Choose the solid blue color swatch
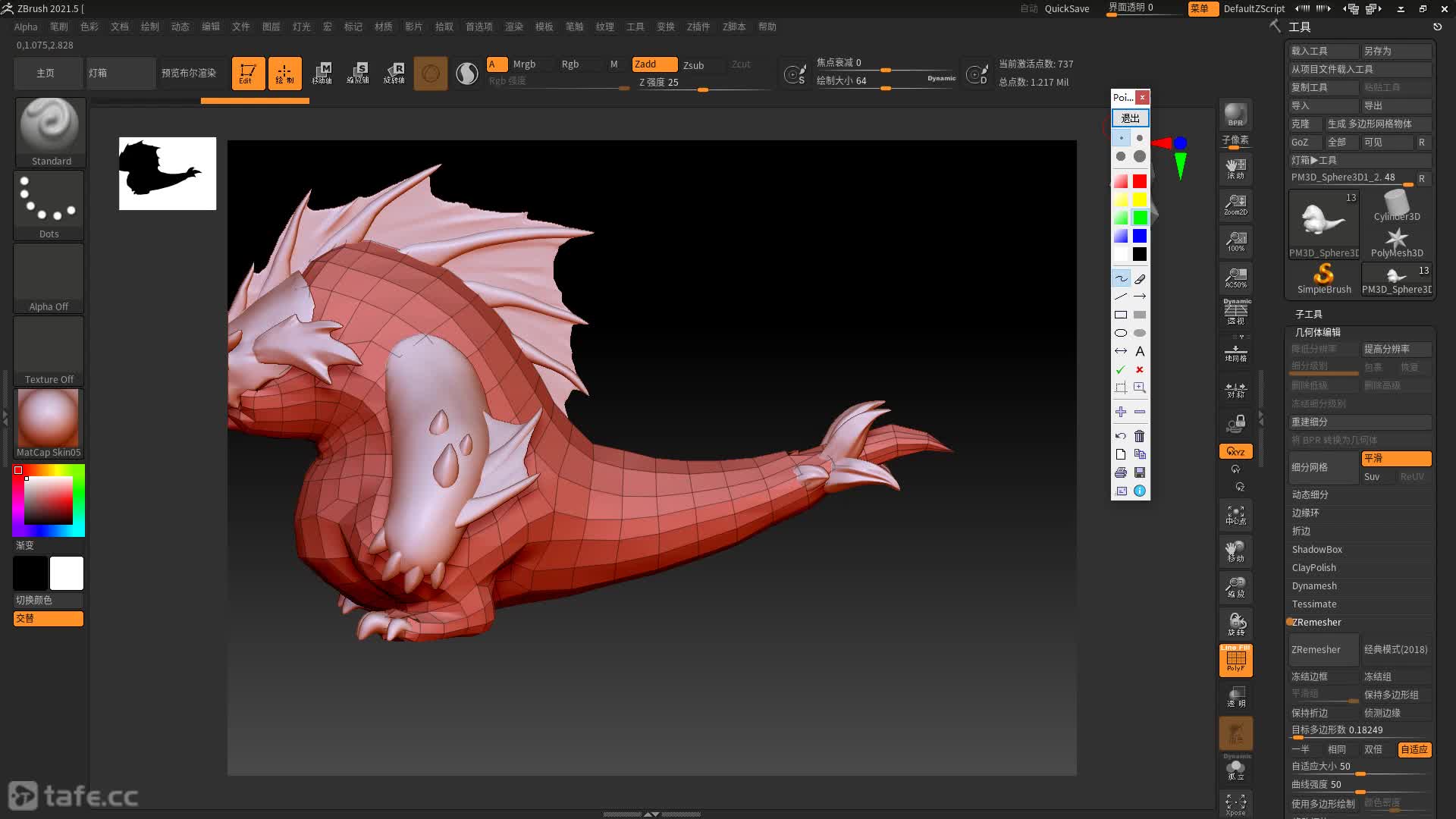The width and height of the screenshot is (1456, 819). click(x=1140, y=236)
